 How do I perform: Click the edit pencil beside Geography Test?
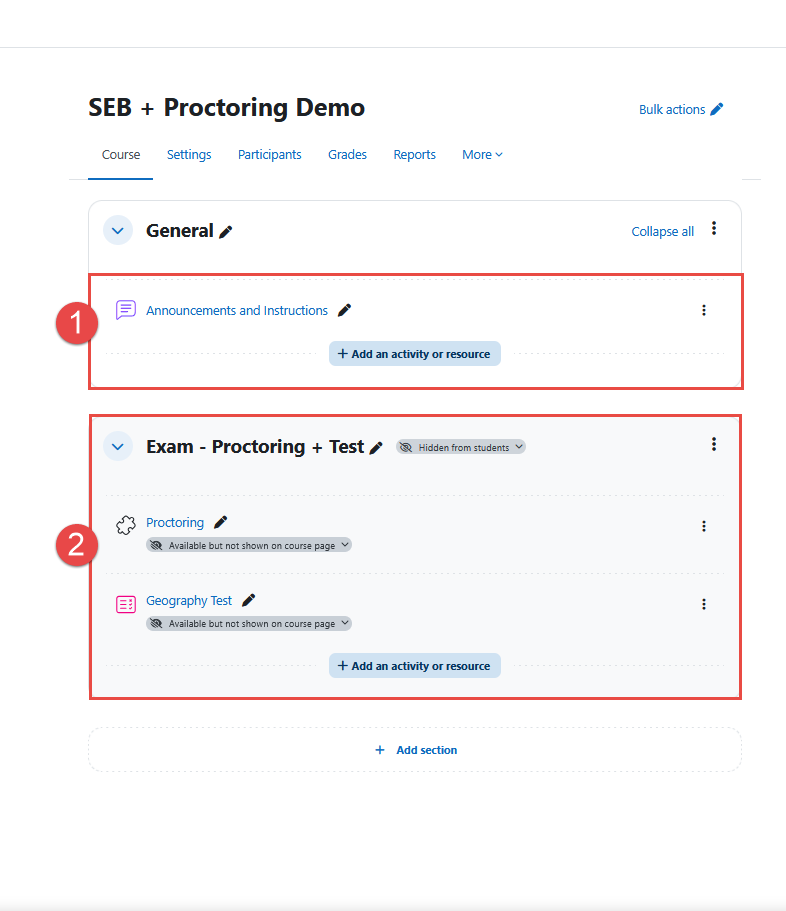point(249,601)
